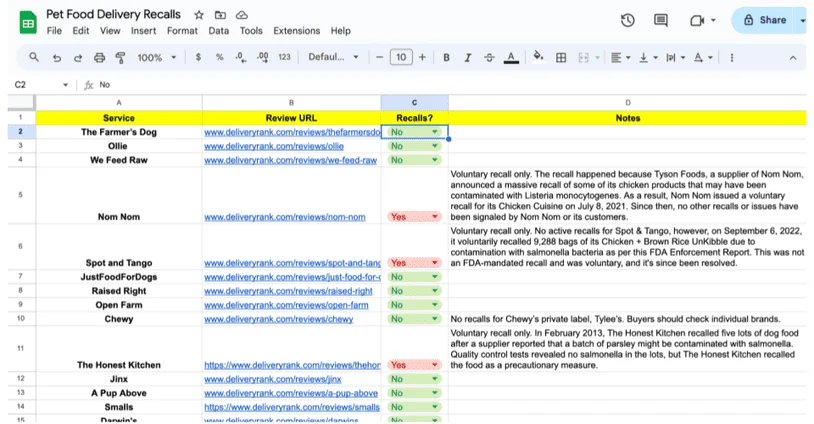The width and height of the screenshot is (814, 424).
Task: Toggle italic formatting
Action: [468, 58]
